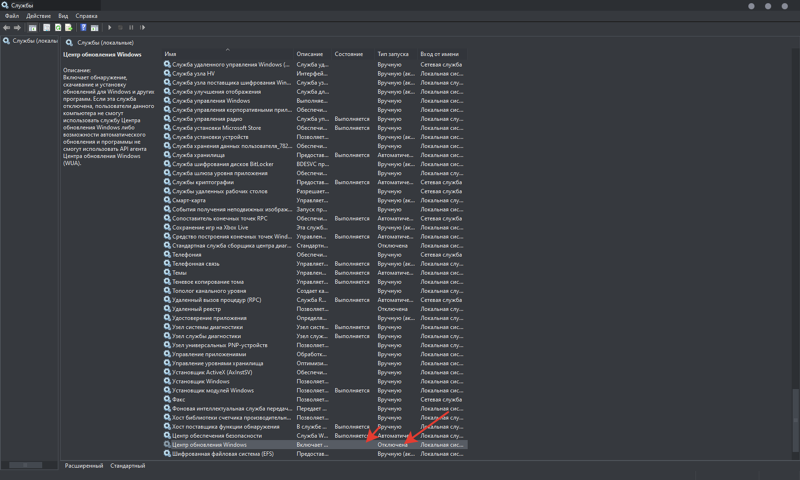This screenshot has width=800, height=480.
Task: Select Установщик ActiveX (AxInstSV) row
Action: click(315, 372)
